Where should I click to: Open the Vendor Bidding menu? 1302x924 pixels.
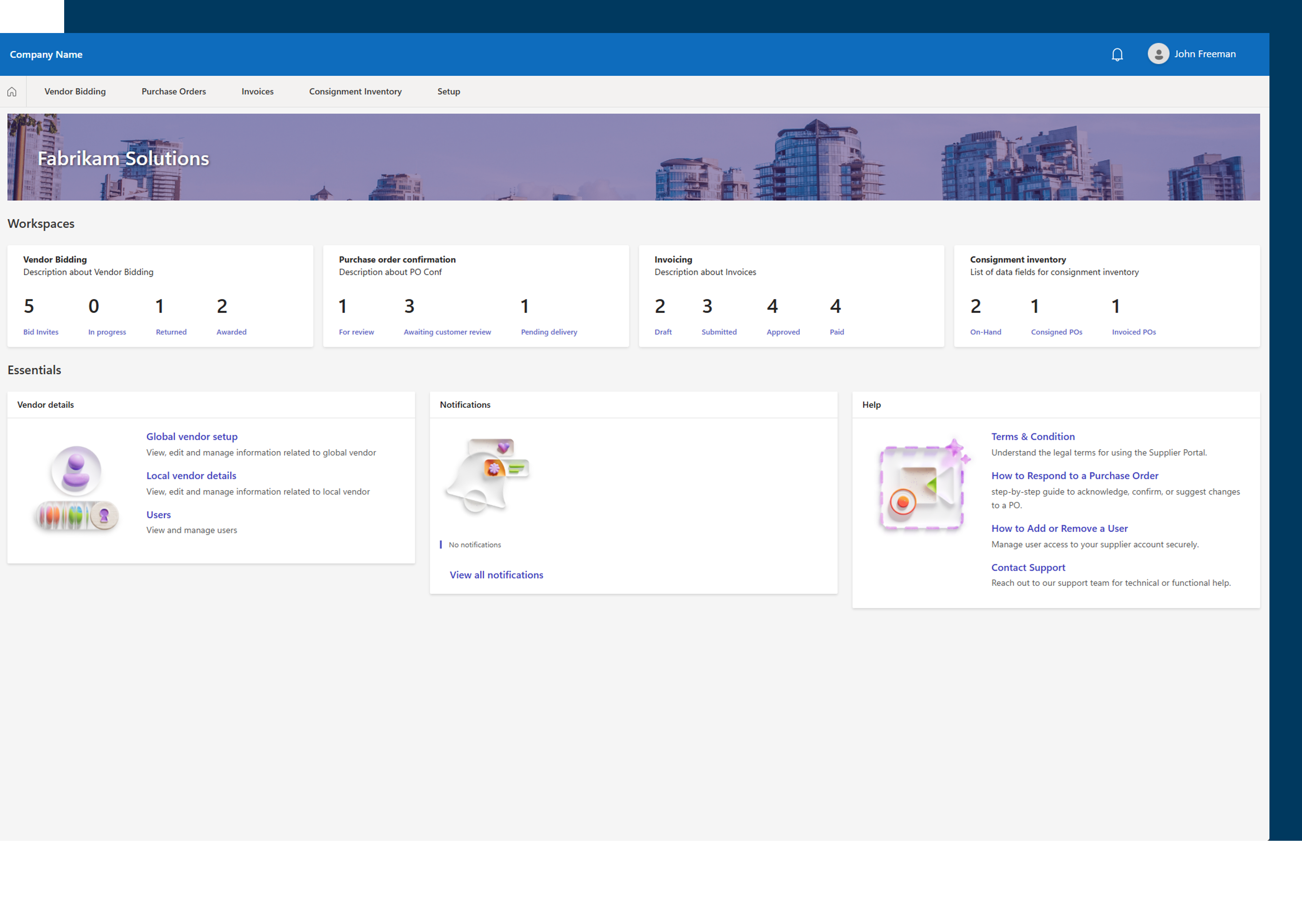coord(75,92)
